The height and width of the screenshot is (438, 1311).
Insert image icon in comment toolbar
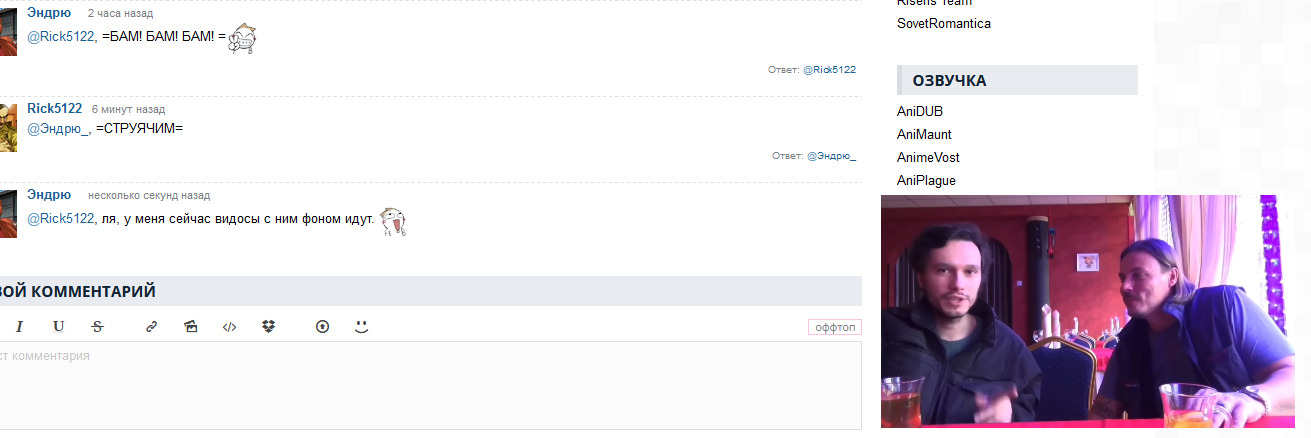(191, 326)
